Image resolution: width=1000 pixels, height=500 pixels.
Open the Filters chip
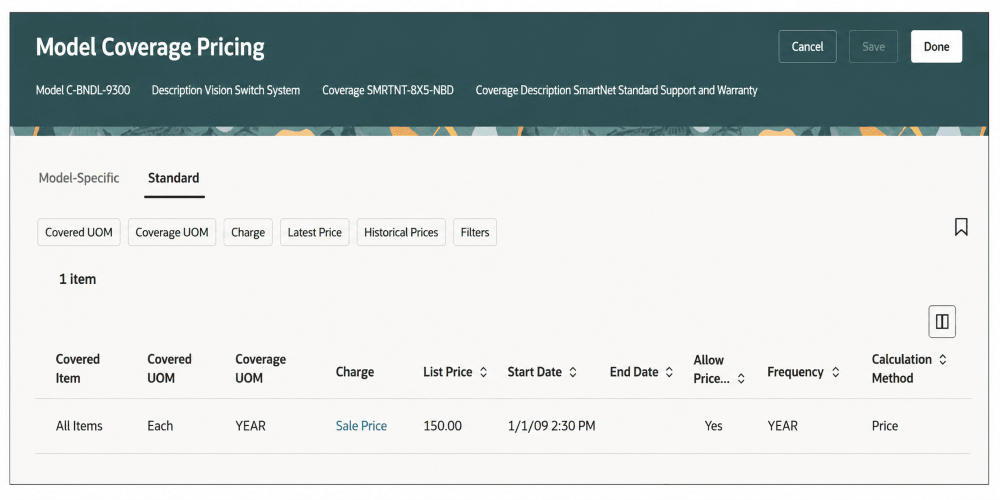pyautogui.click(x=474, y=232)
